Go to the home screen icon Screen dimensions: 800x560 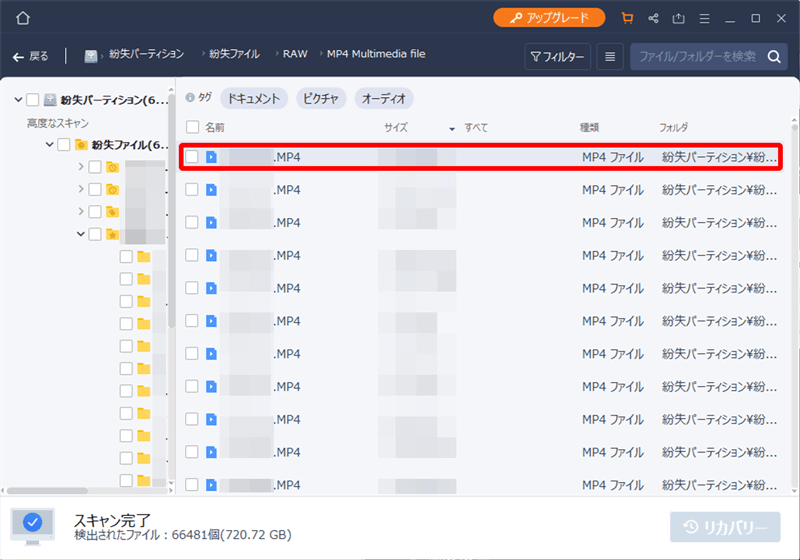23,18
